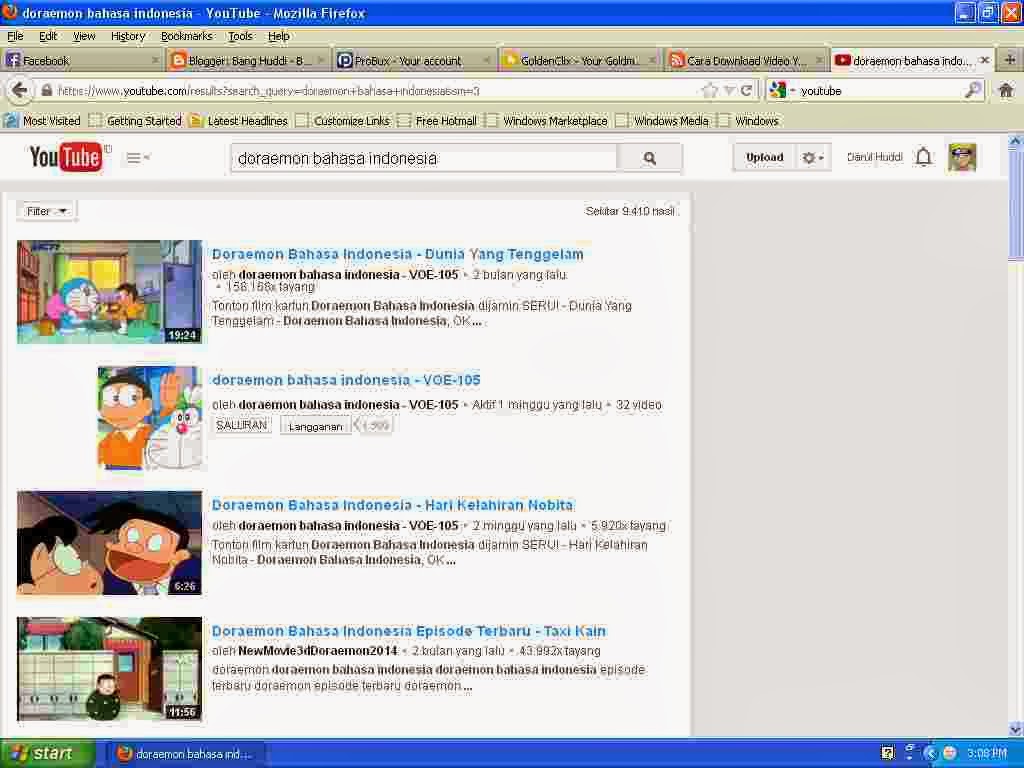Click the Darul Huddi username
The image size is (1024, 768).
pyautogui.click(x=874, y=157)
